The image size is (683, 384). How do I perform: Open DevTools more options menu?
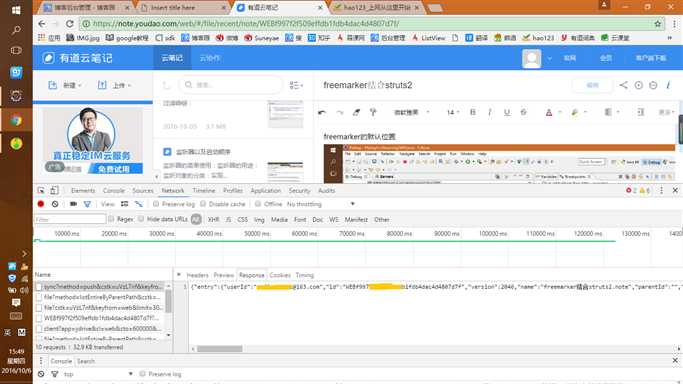tap(661, 190)
